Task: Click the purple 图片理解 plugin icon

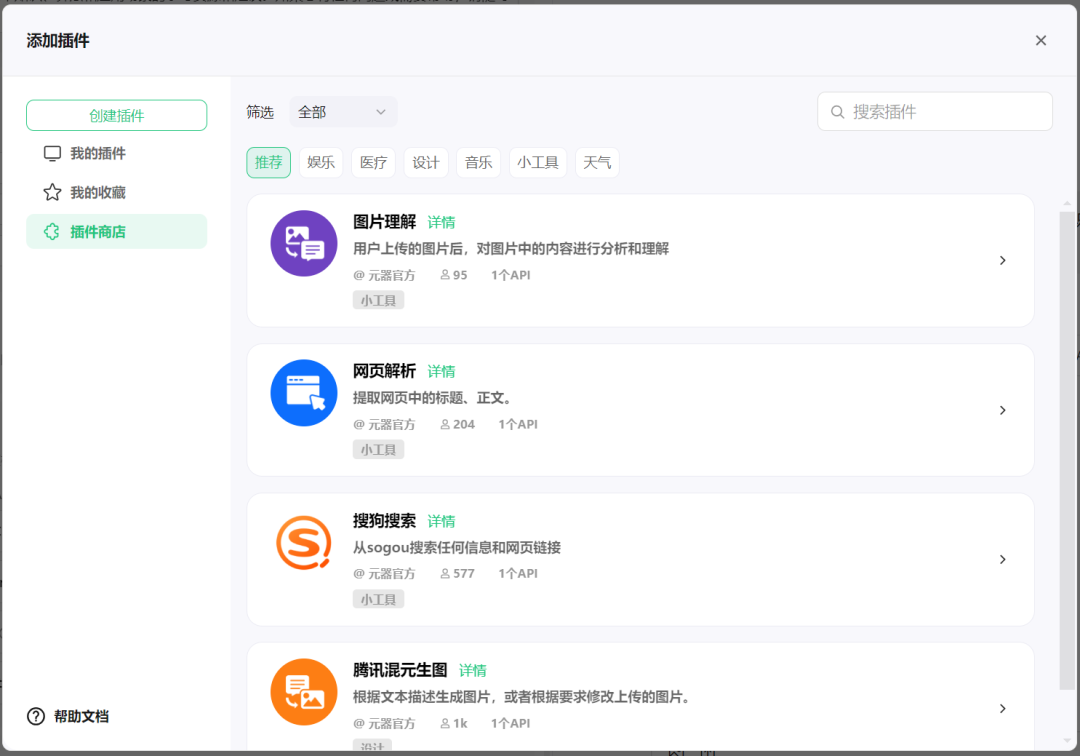Action: pos(304,243)
